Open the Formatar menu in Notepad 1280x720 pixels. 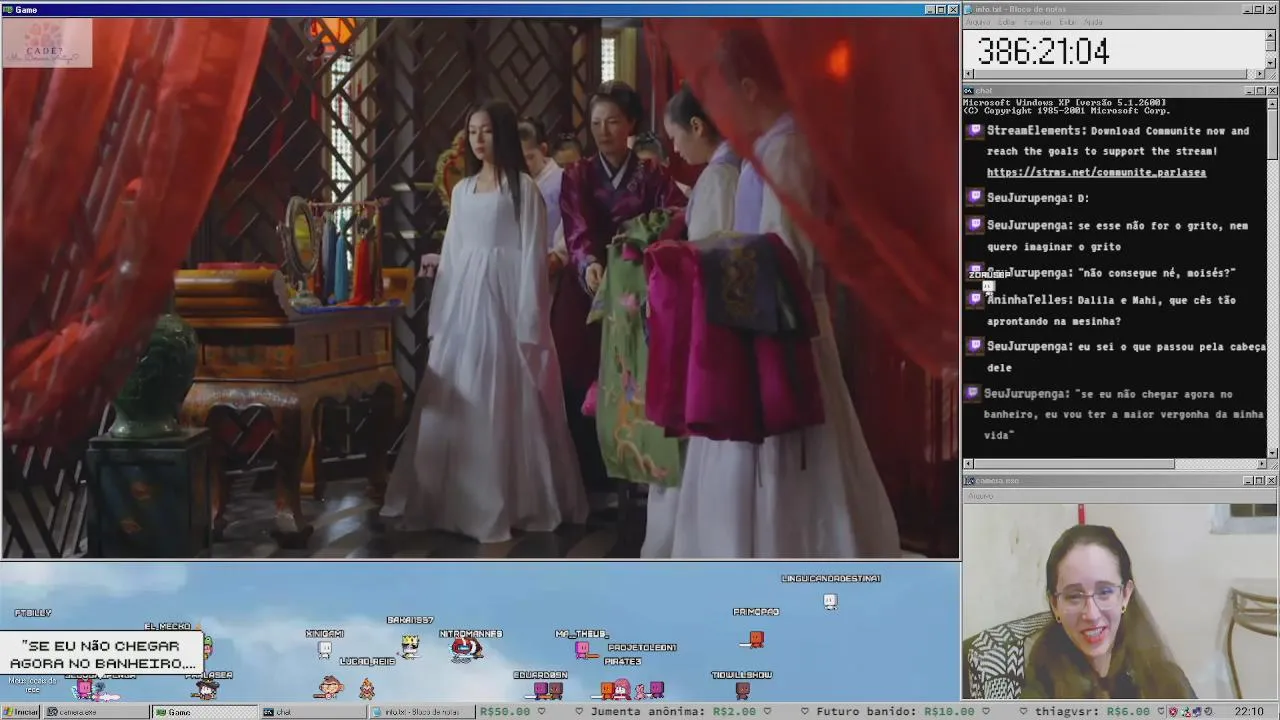[1037, 22]
